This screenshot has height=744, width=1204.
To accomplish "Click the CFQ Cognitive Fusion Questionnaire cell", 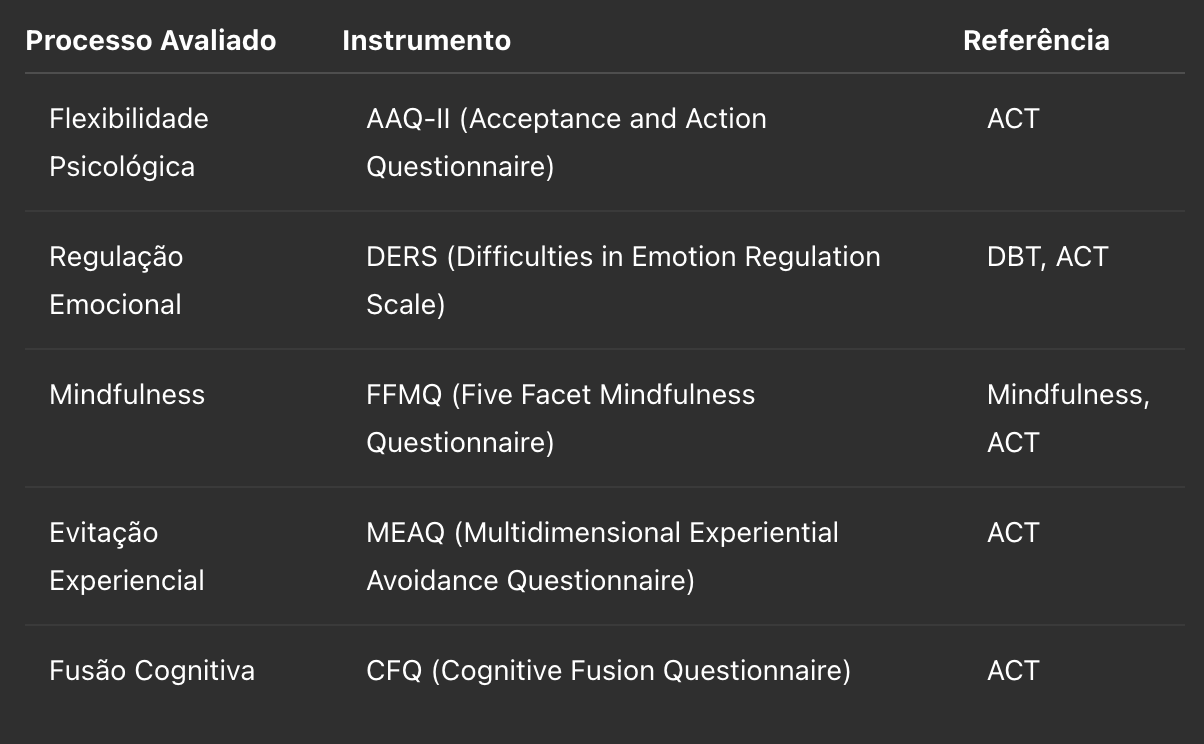I will (608, 671).
